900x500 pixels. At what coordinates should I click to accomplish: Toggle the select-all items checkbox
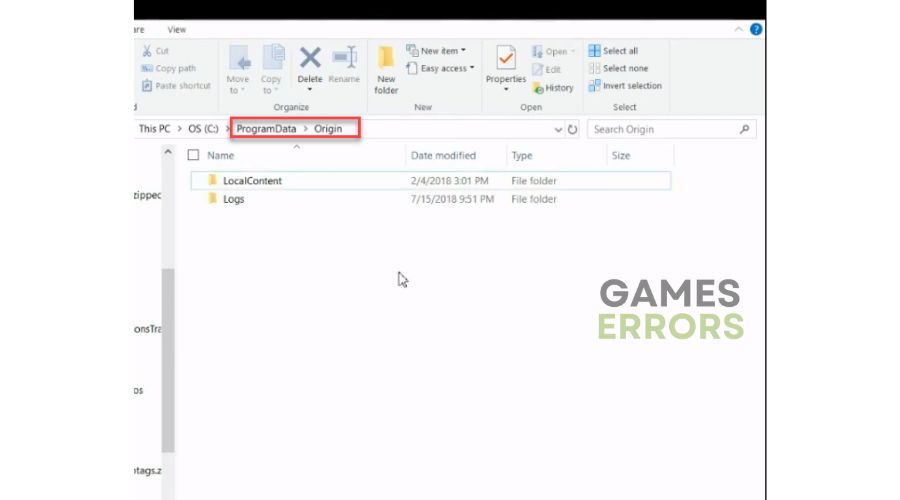click(x=193, y=155)
